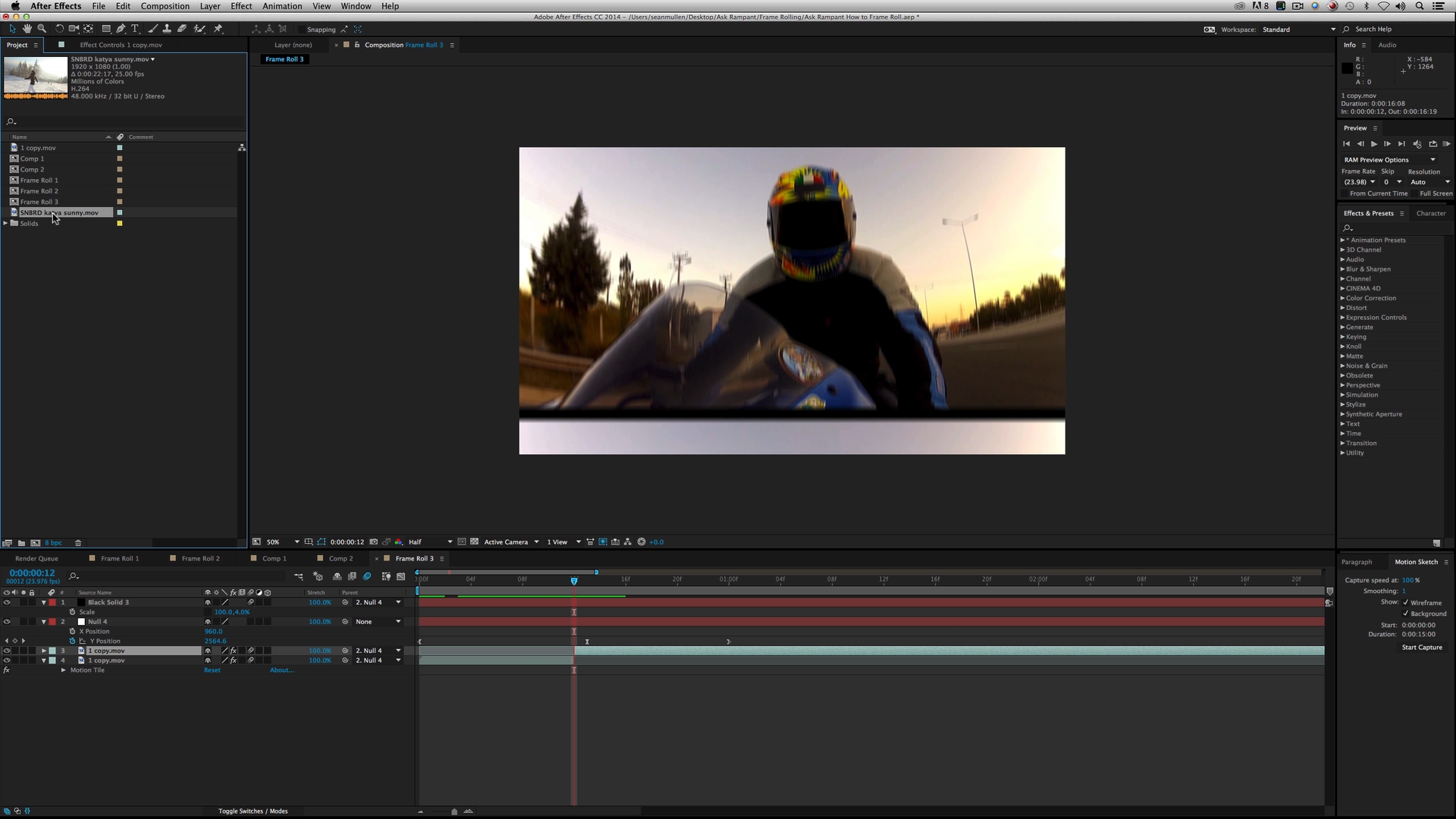Reset exposure icon in viewer
The image size is (1456, 819).
(642, 542)
